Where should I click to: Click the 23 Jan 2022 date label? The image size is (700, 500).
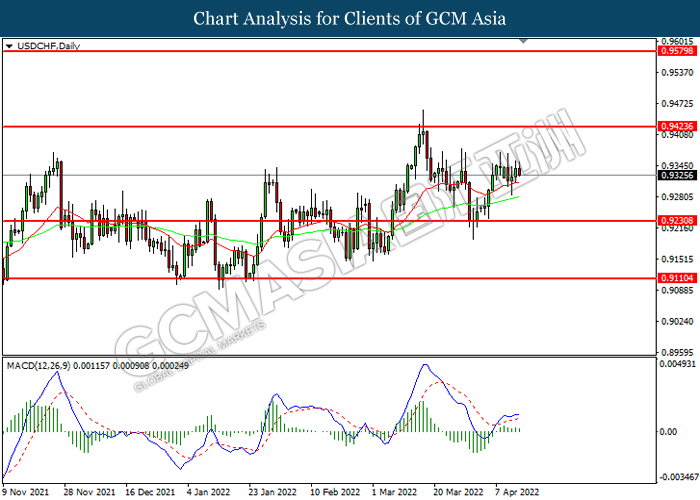pyautogui.click(x=272, y=492)
